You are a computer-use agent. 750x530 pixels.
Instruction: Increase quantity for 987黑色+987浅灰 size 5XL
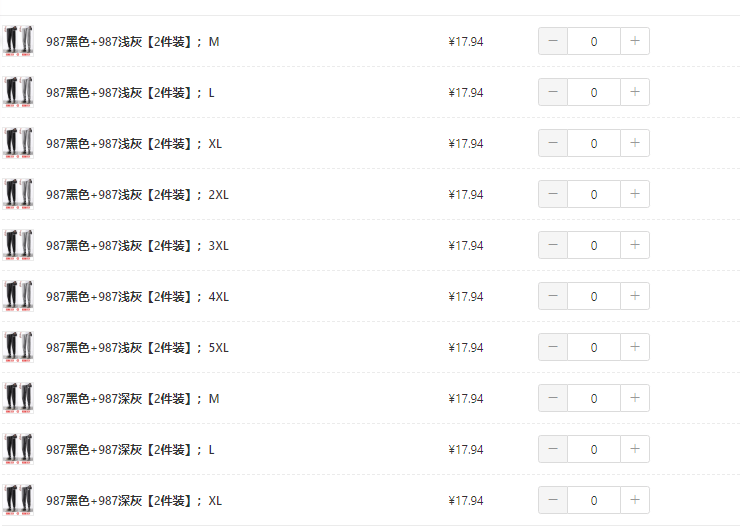pyautogui.click(x=635, y=347)
